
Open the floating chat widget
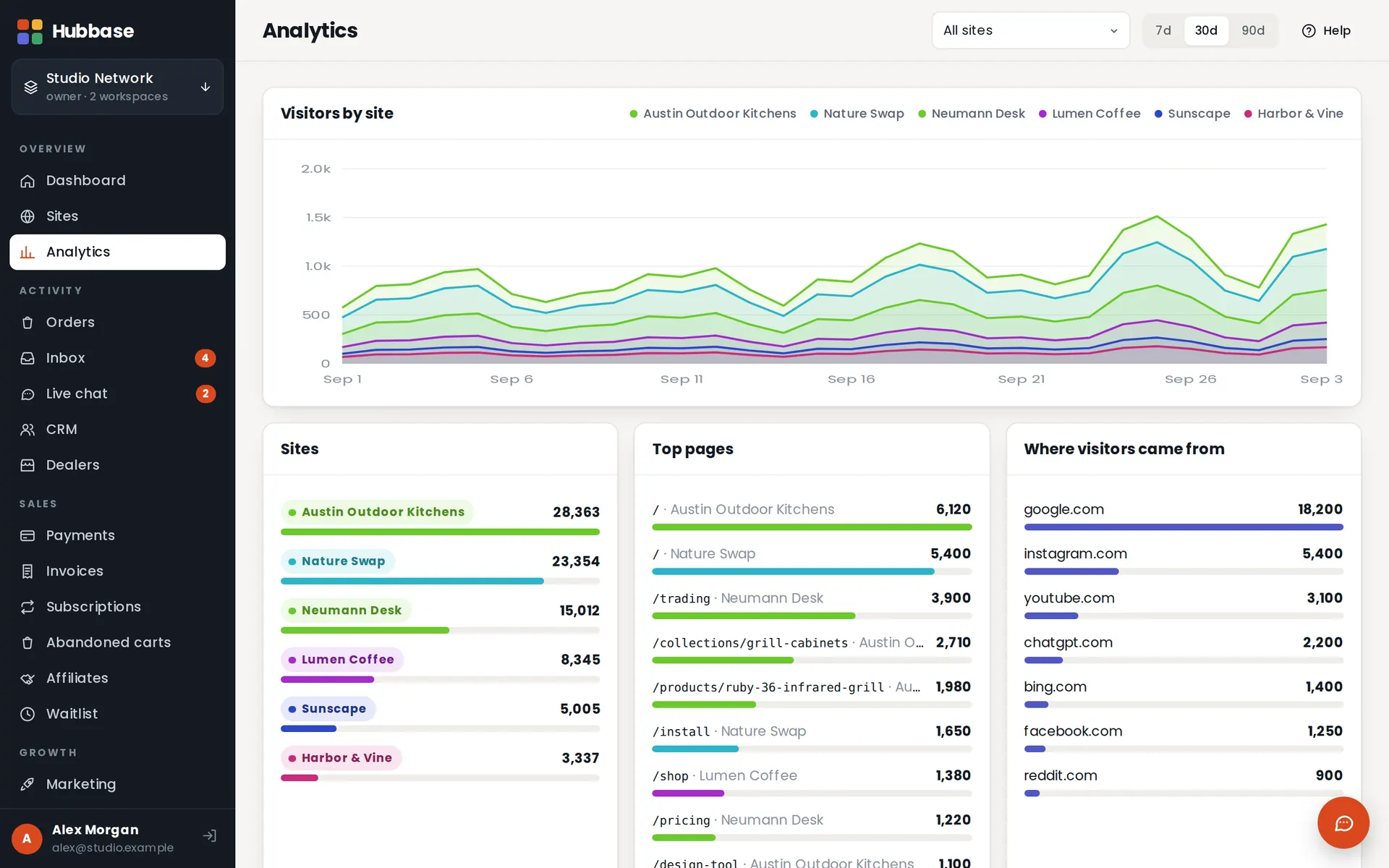coord(1343,823)
